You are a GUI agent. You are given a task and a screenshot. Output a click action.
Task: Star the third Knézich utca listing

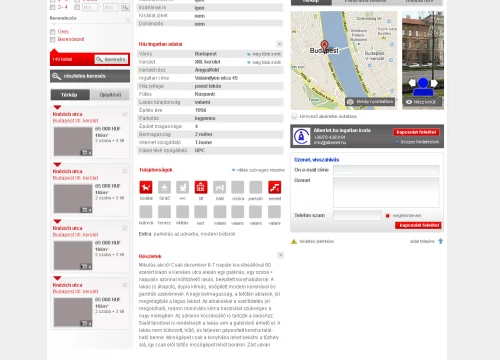click(x=125, y=228)
